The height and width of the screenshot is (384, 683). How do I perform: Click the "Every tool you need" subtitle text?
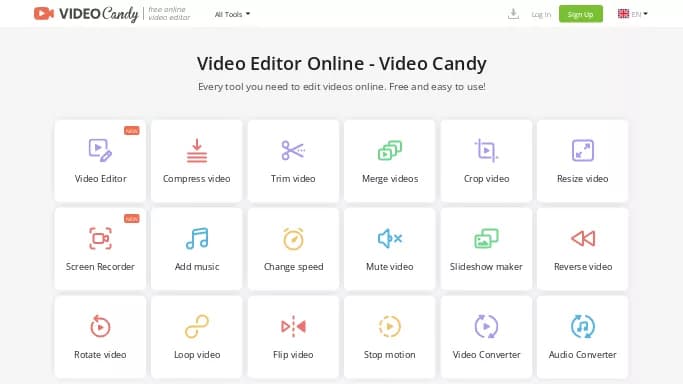(x=342, y=87)
